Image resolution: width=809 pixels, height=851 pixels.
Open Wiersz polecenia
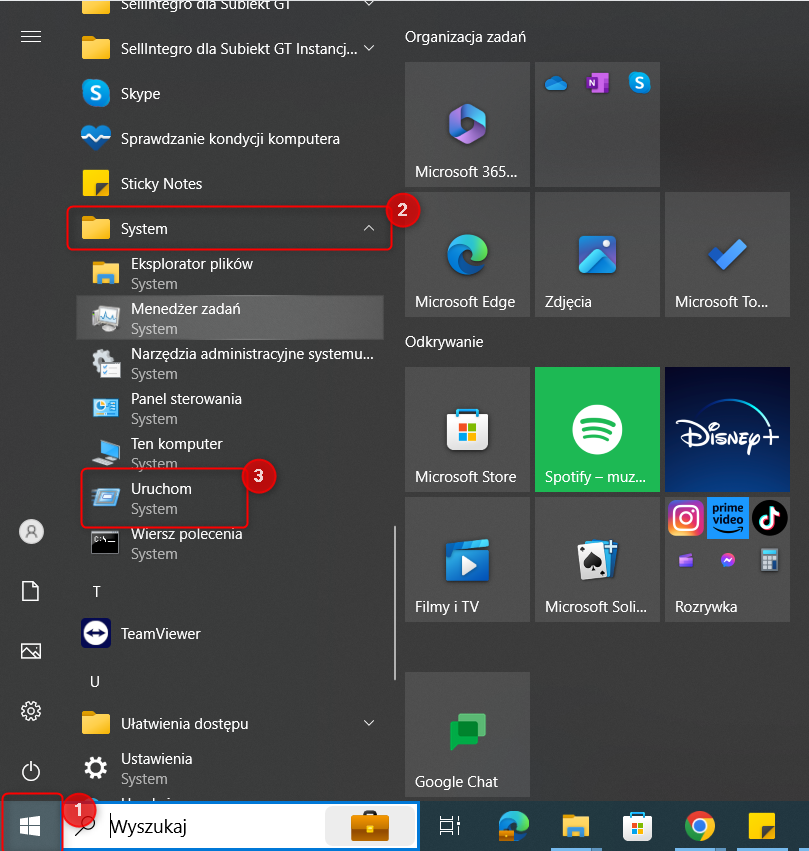click(x=230, y=543)
